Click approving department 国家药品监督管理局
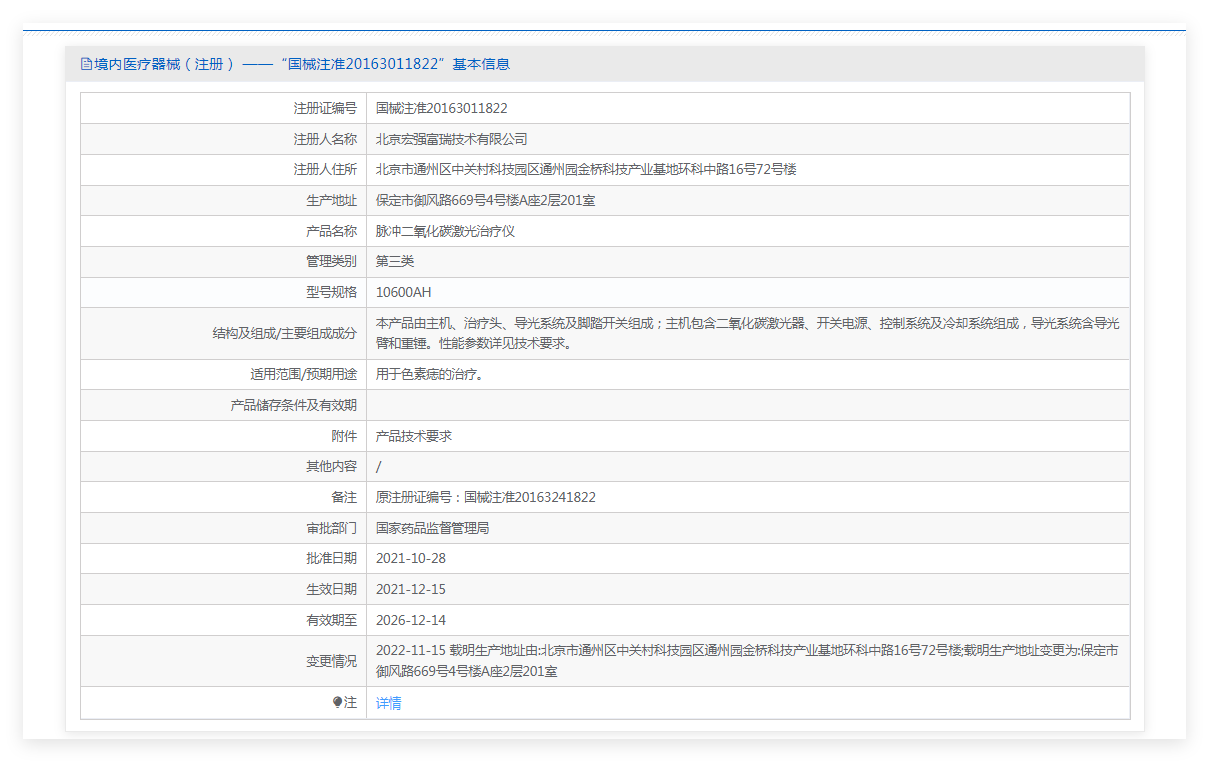This screenshot has height=762, width=1209. (x=433, y=528)
